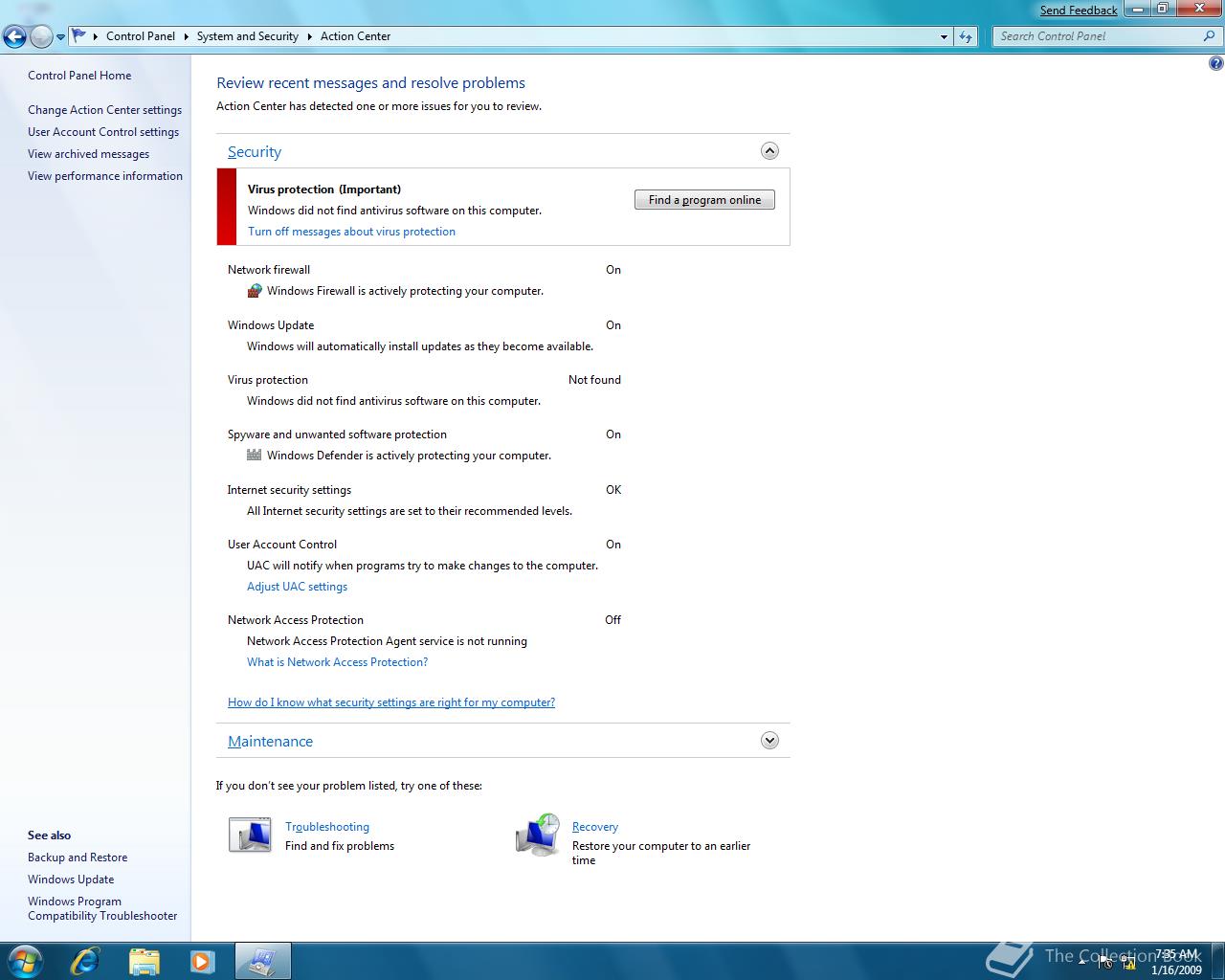Open the Recovery link
The image size is (1225, 980).
point(595,827)
